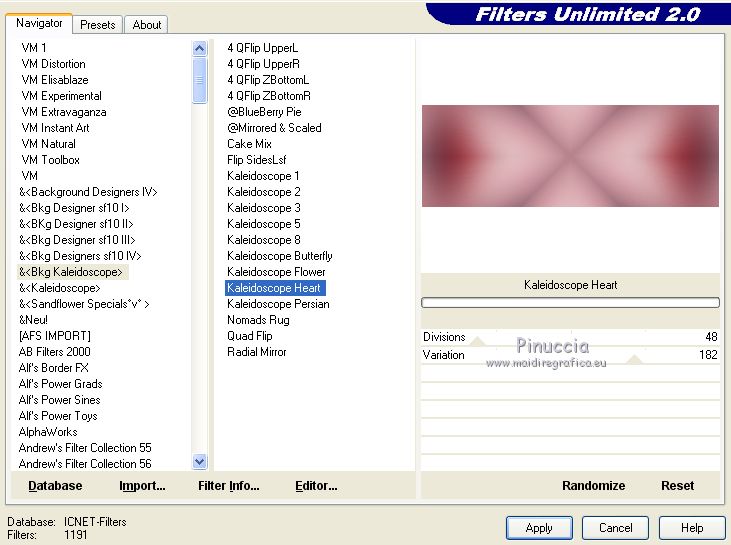The height and width of the screenshot is (545, 731).
Task: Select Andrew's Filter Collection 55
Action: tap(85, 448)
